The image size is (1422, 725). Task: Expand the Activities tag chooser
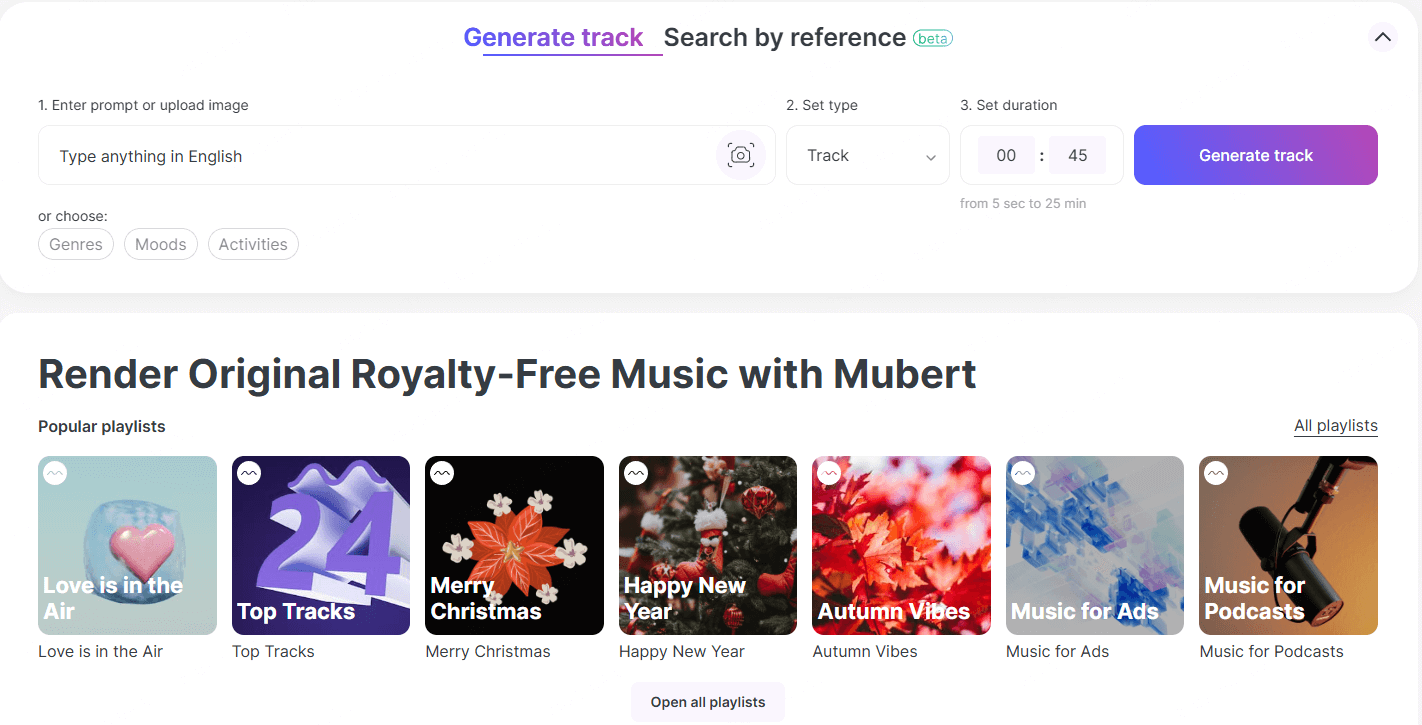click(253, 244)
